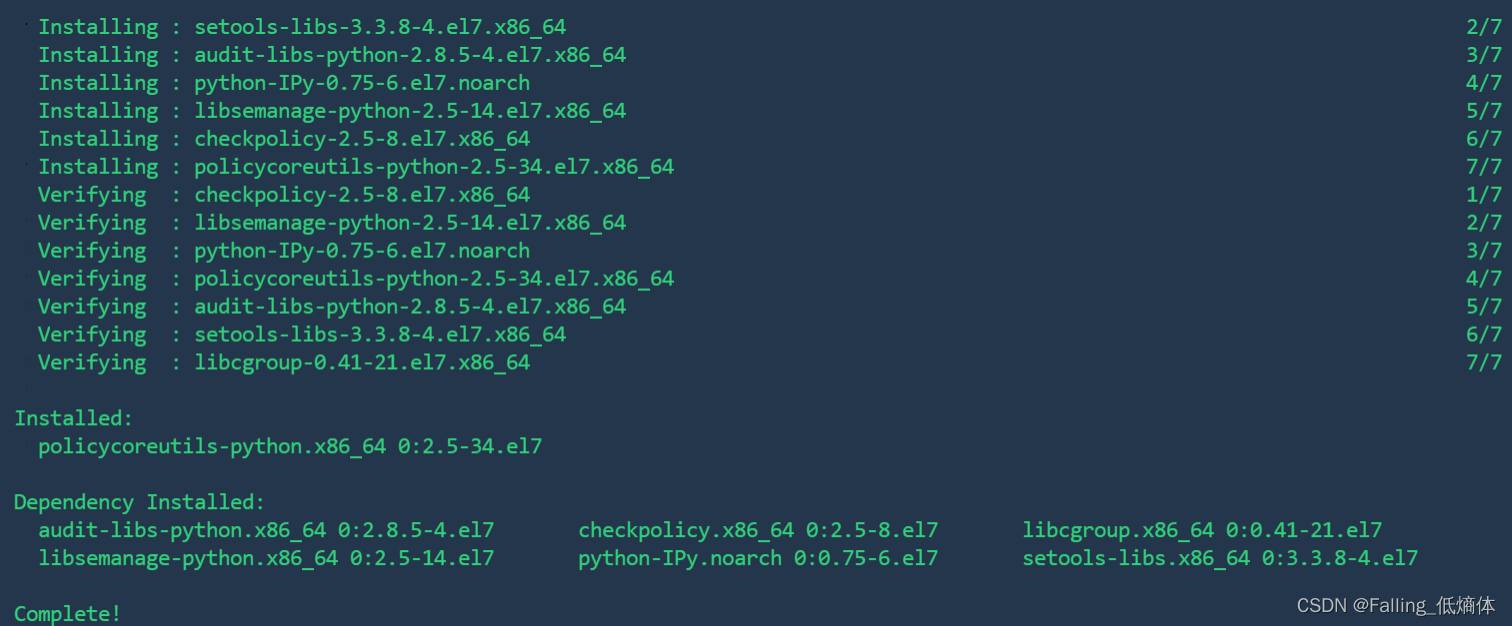Click Installing policycoreutils-python-2.5-34.el7.x86_64 line
This screenshot has width=1512, height=626.
(x=356, y=167)
